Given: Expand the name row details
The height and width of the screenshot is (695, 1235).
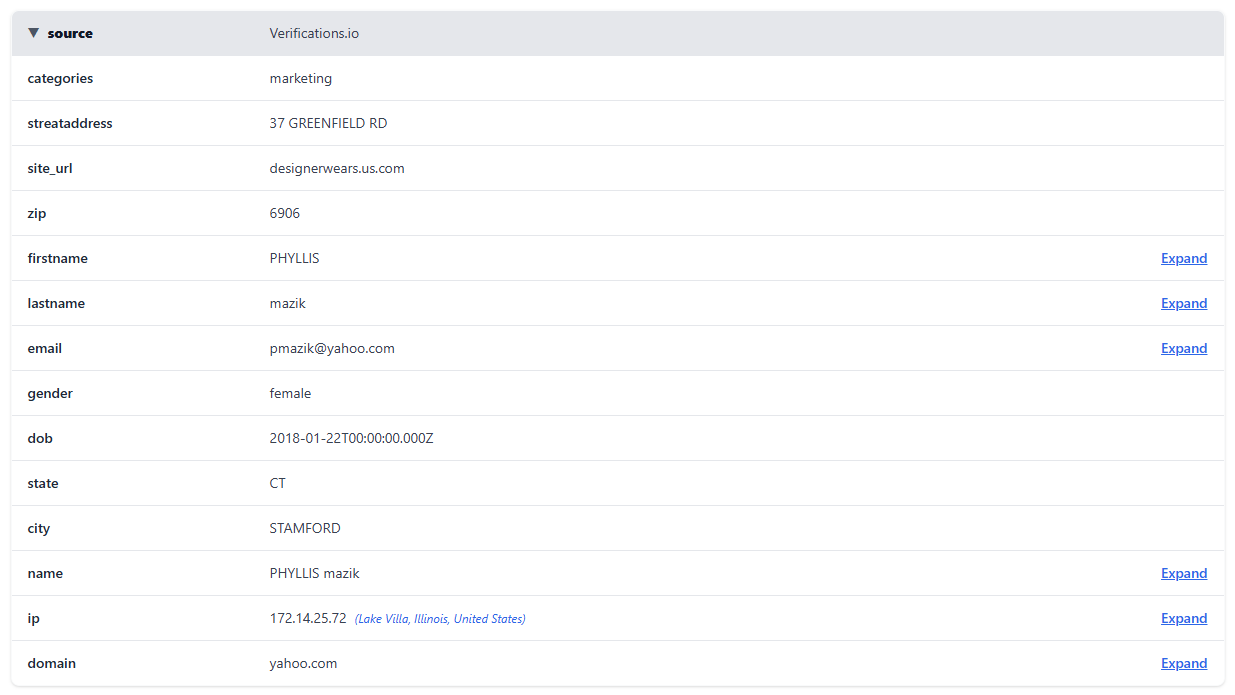Looking at the screenshot, I should tap(1183, 573).
